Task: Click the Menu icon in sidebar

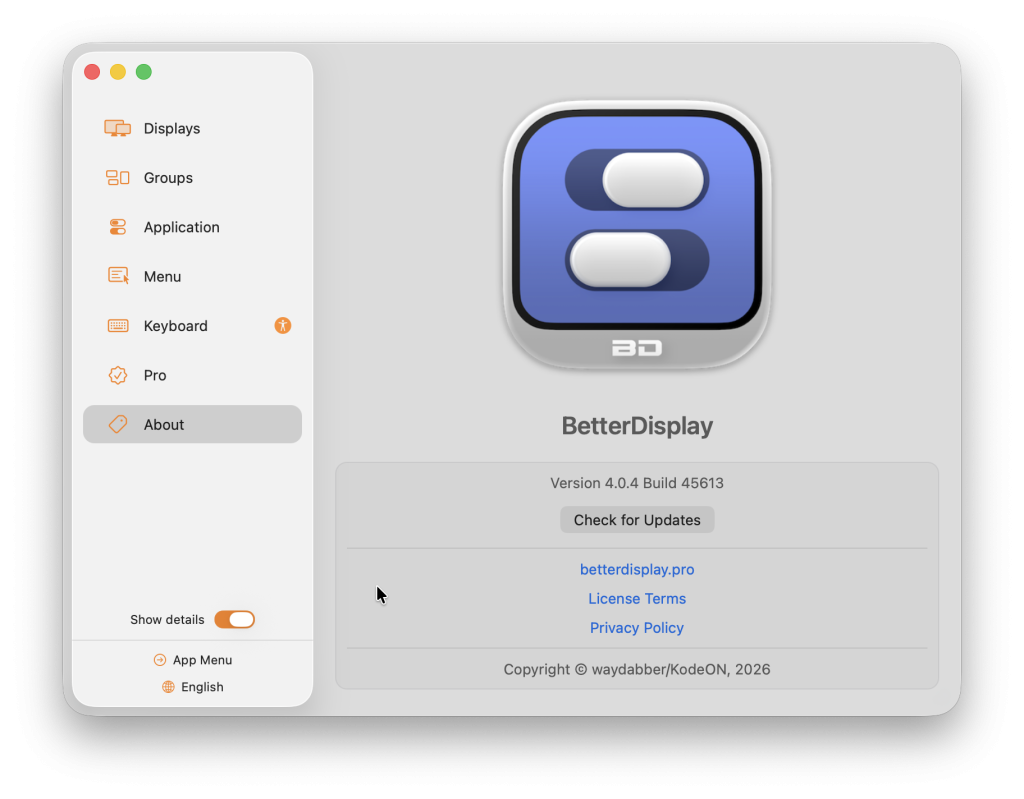Action: (x=118, y=276)
